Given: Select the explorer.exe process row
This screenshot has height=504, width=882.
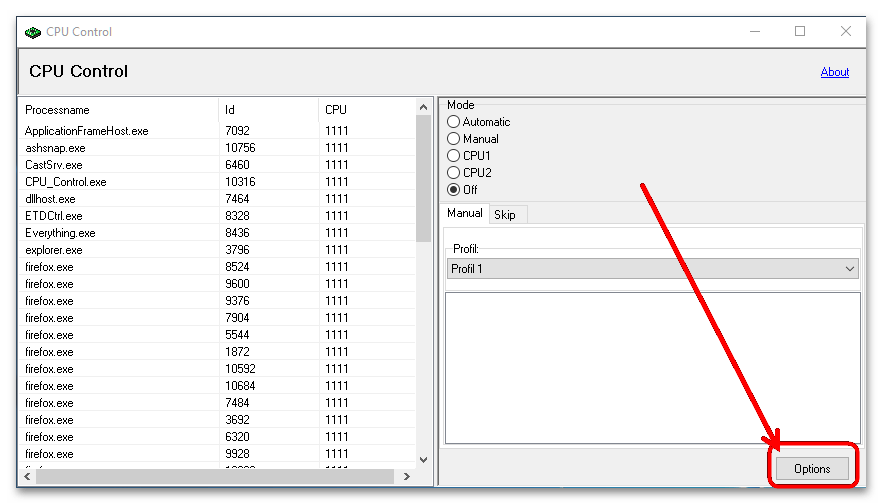Looking at the screenshot, I should click(54, 250).
